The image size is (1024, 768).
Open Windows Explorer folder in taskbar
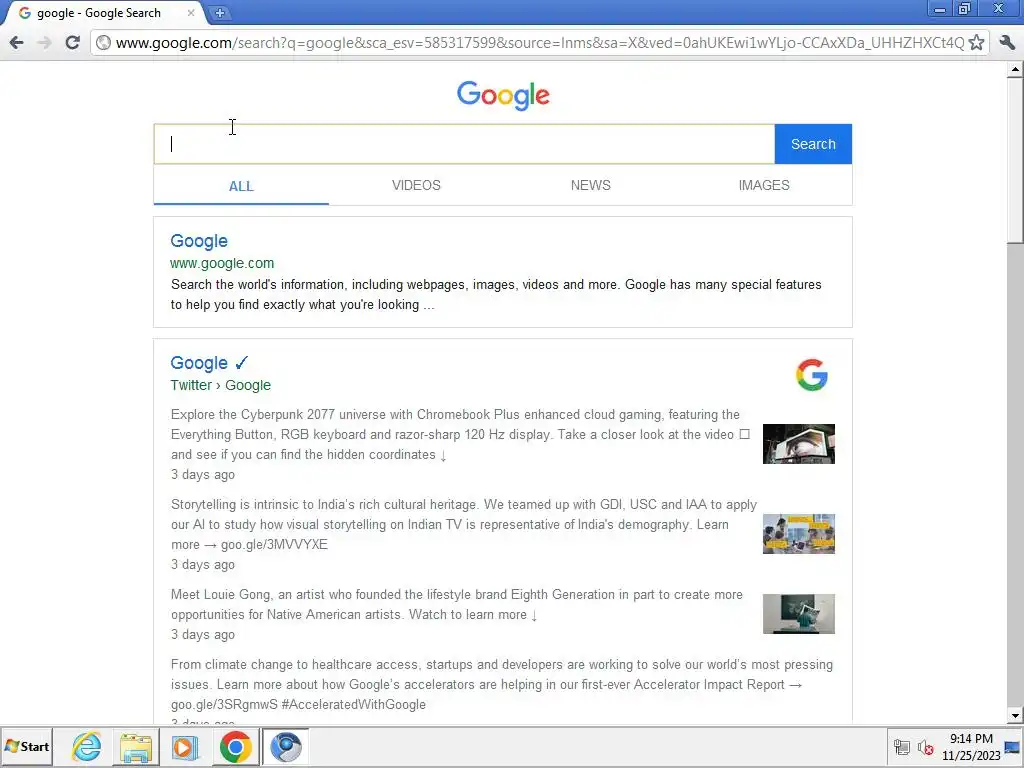(136, 748)
